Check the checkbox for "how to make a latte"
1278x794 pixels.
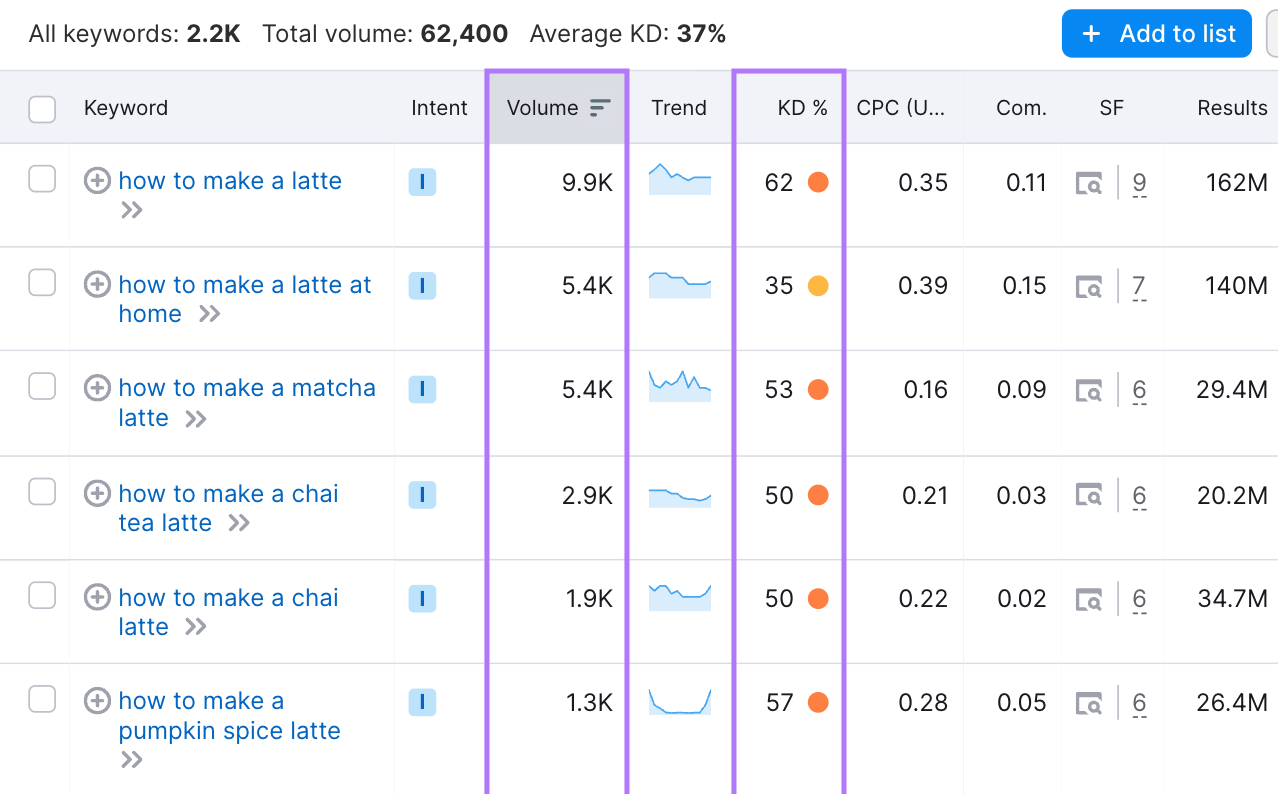42,181
